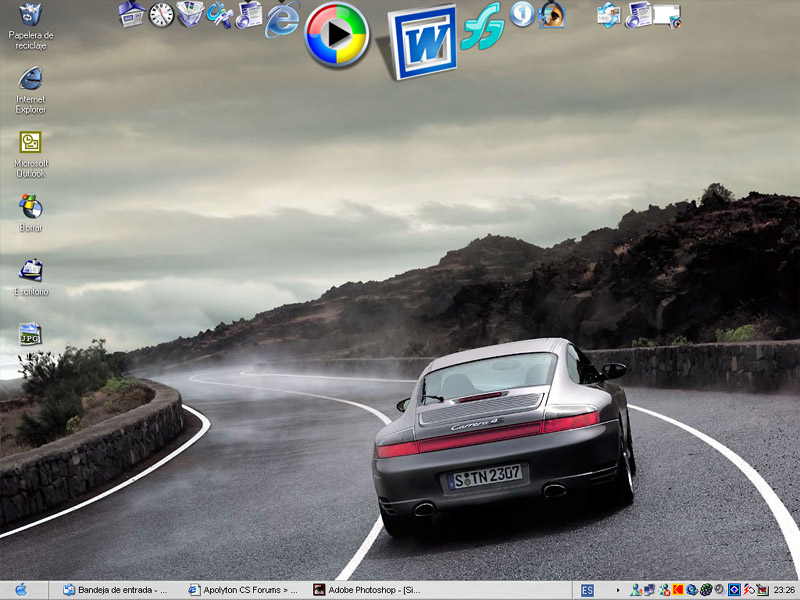Open the ES language selector
The height and width of the screenshot is (600, 800).
tap(587, 590)
